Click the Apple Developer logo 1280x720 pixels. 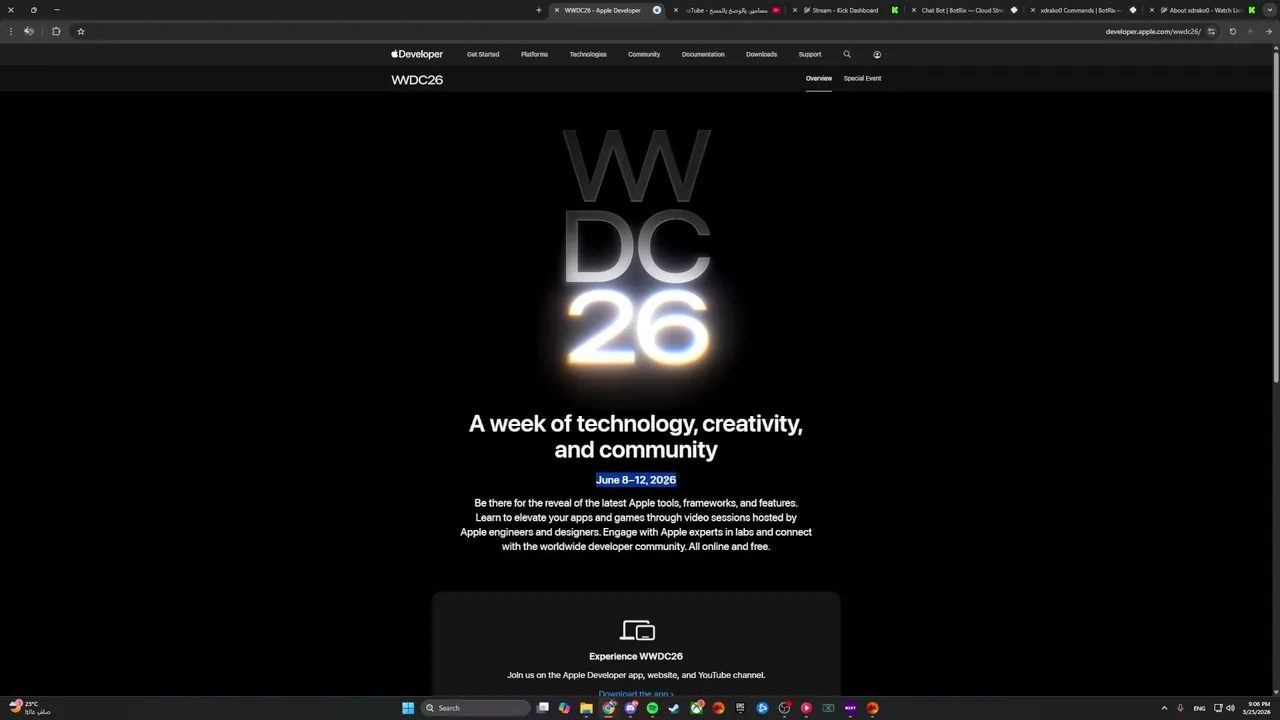pos(417,54)
